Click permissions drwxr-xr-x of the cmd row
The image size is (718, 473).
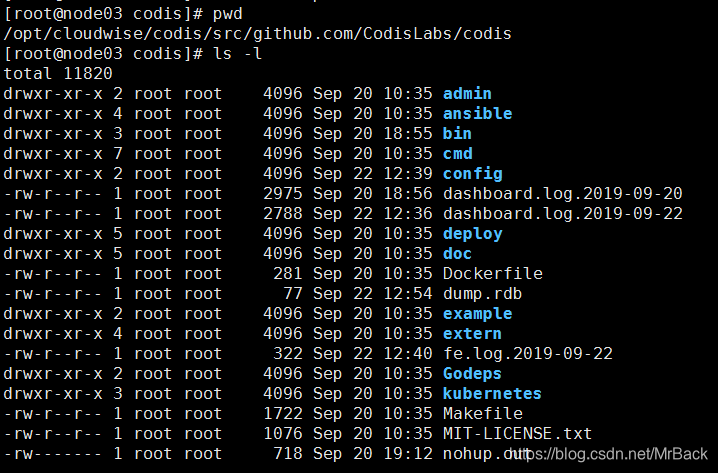point(53,154)
